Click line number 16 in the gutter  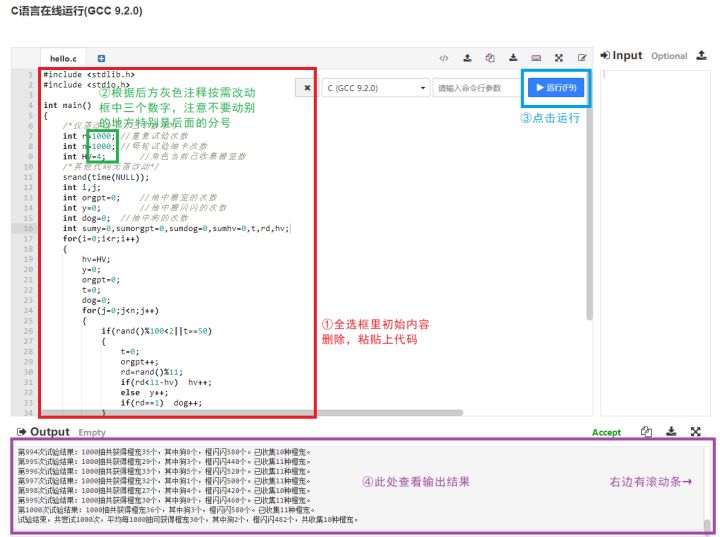tap(28, 228)
